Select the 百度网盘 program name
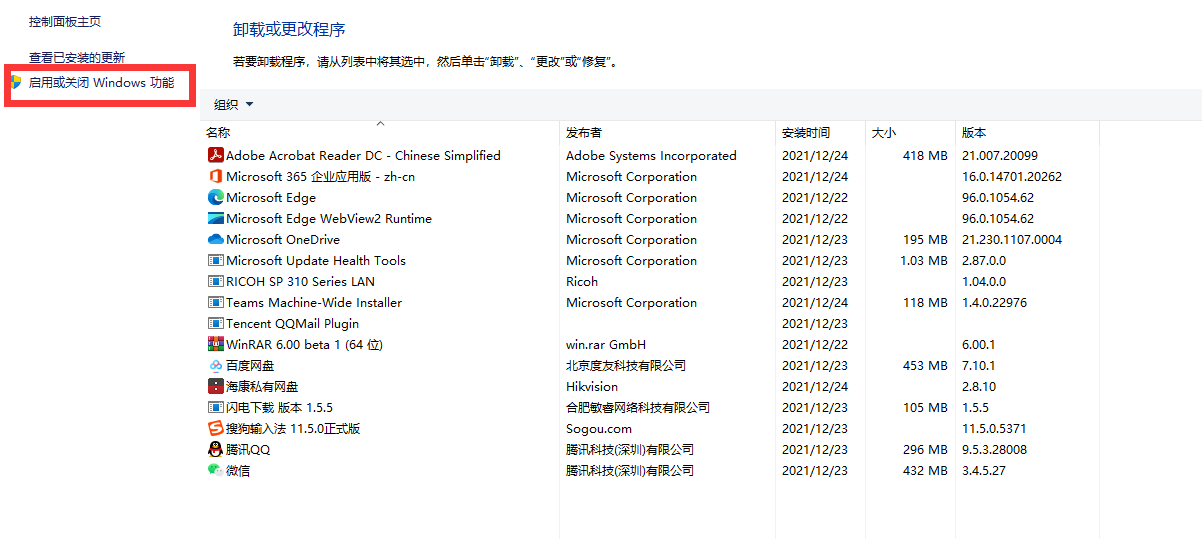The width and height of the screenshot is (1202, 539). pos(252,365)
